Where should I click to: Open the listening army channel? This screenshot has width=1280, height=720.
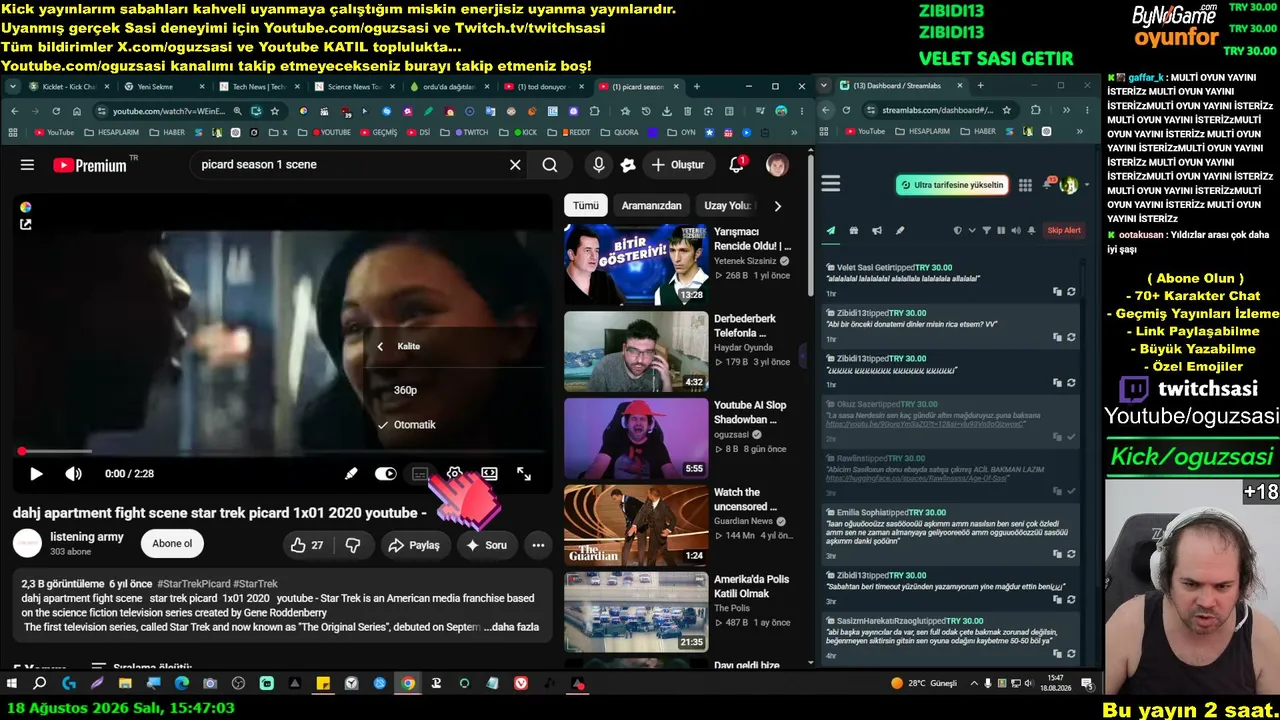click(87, 537)
